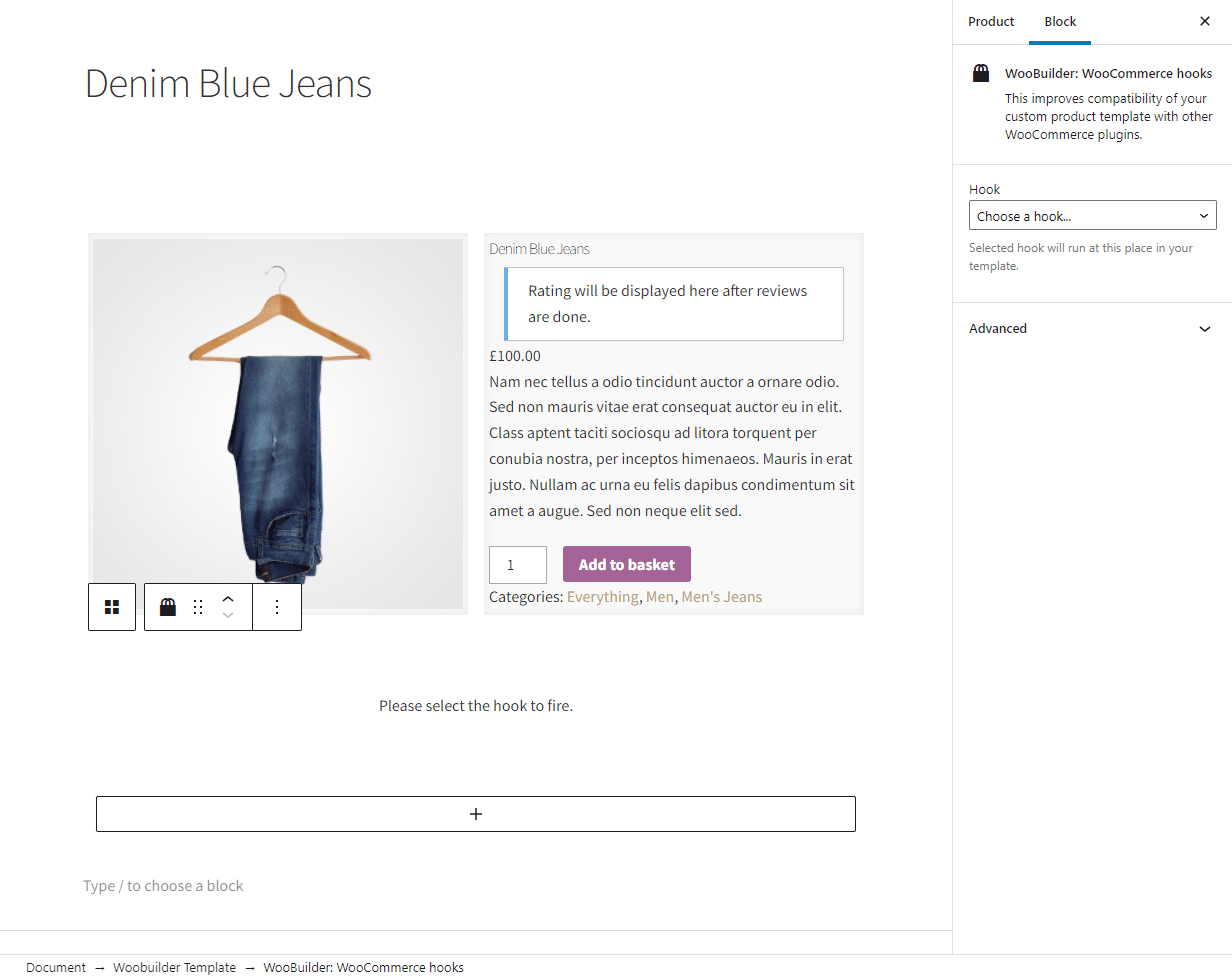The width and height of the screenshot is (1232, 979).
Task: Click the WooBuilder shopping bag block icon in the toolbar
Action: tap(168, 607)
